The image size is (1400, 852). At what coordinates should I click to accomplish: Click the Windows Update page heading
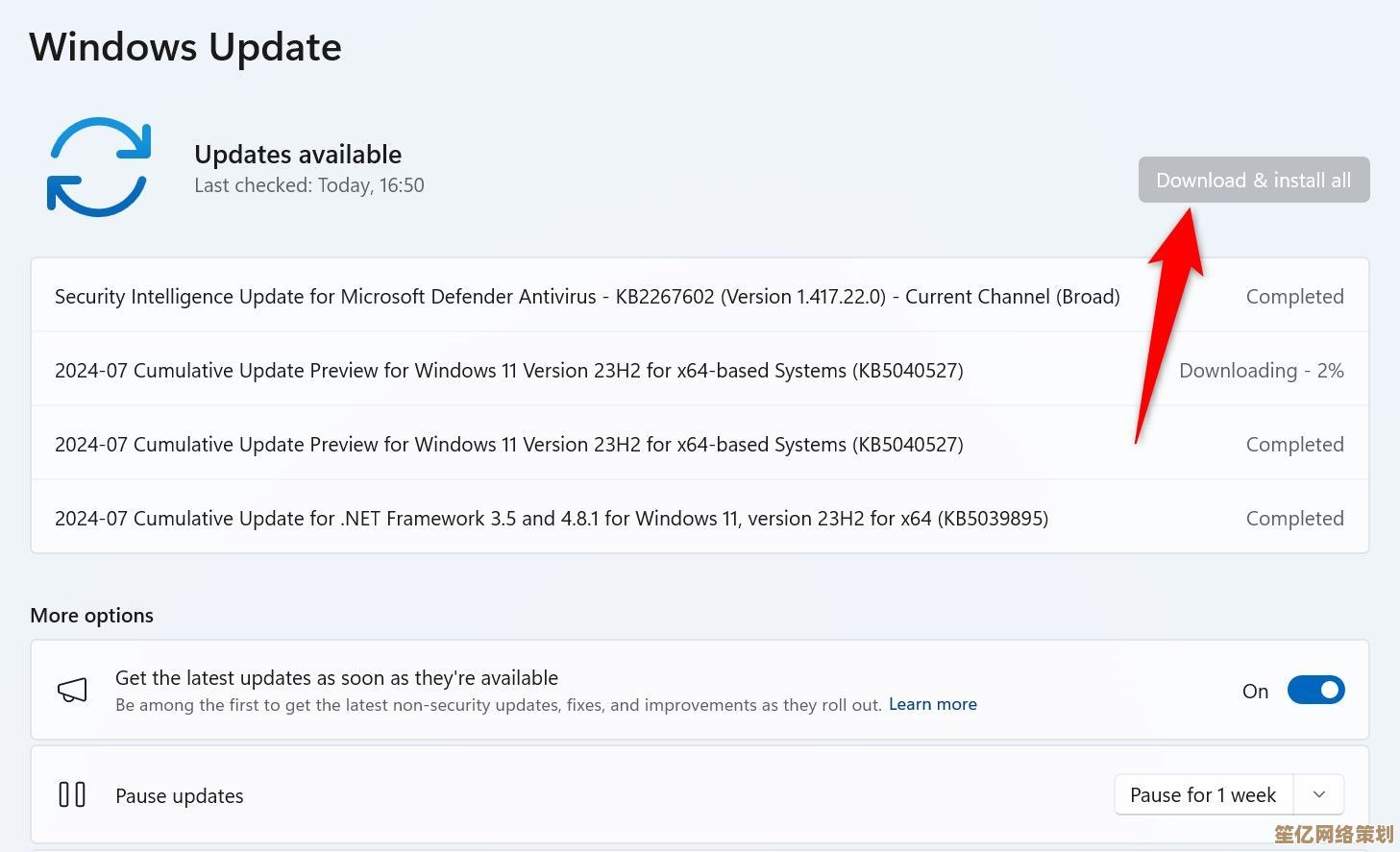coord(185,47)
